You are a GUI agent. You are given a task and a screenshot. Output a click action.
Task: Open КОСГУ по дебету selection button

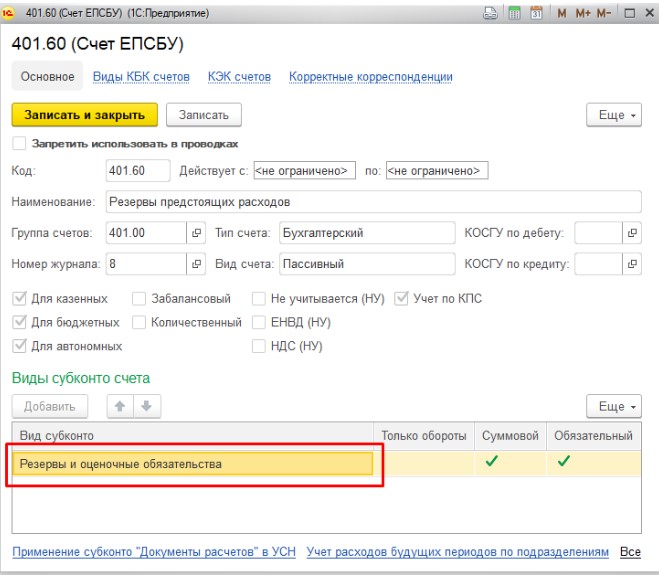[x=631, y=233]
